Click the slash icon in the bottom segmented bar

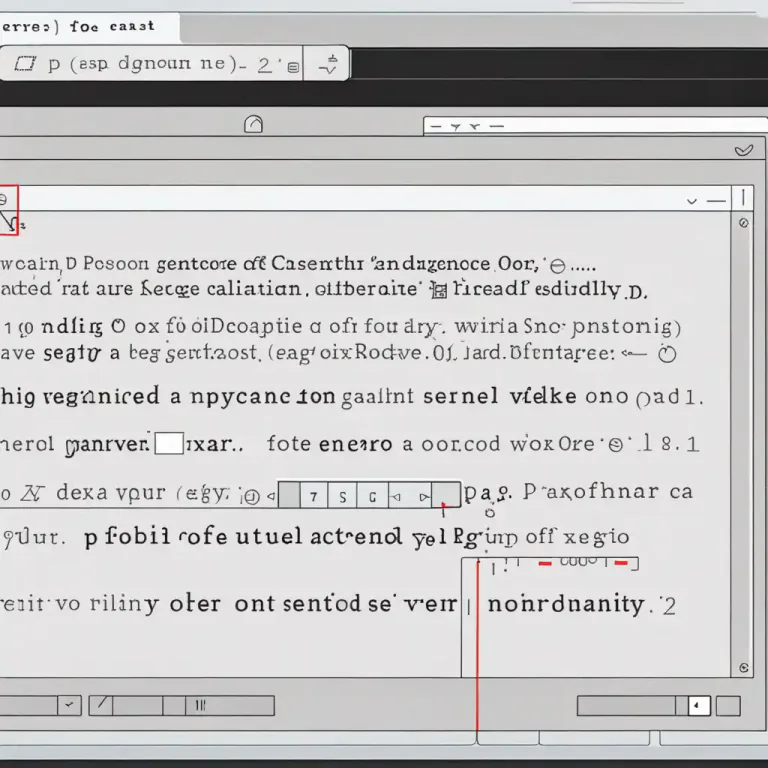click(x=101, y=705)
